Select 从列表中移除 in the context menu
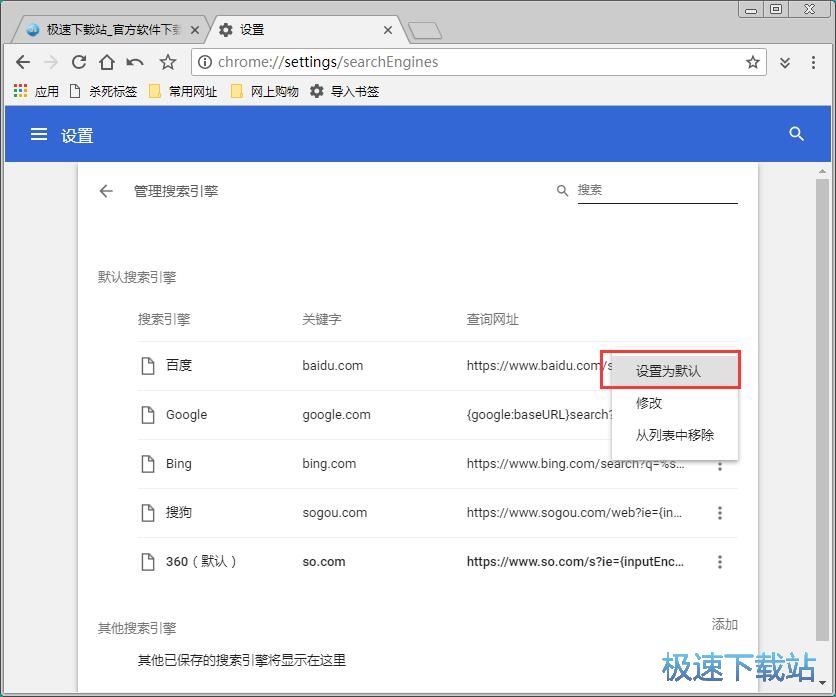Image resolution: width=836 pixels, height=697 pixels. pos(674,435)
